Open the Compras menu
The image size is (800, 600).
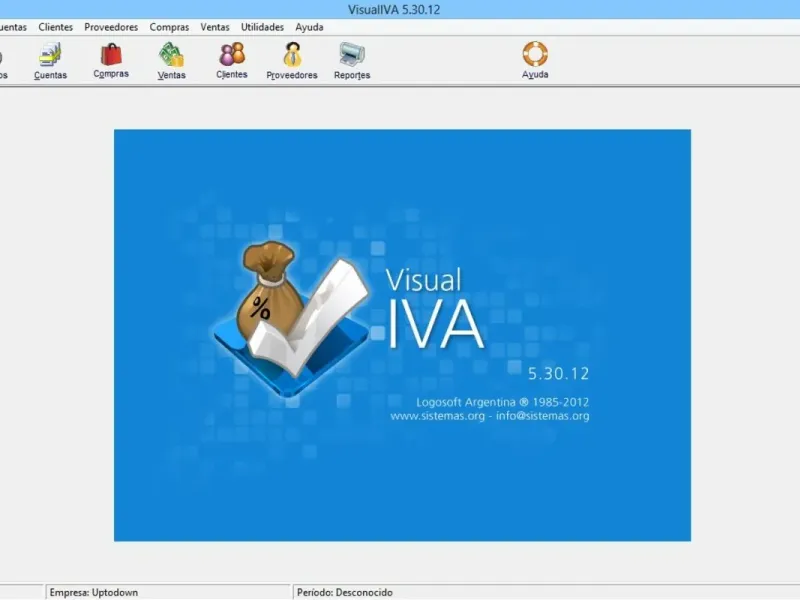click(x=169, y=27)
